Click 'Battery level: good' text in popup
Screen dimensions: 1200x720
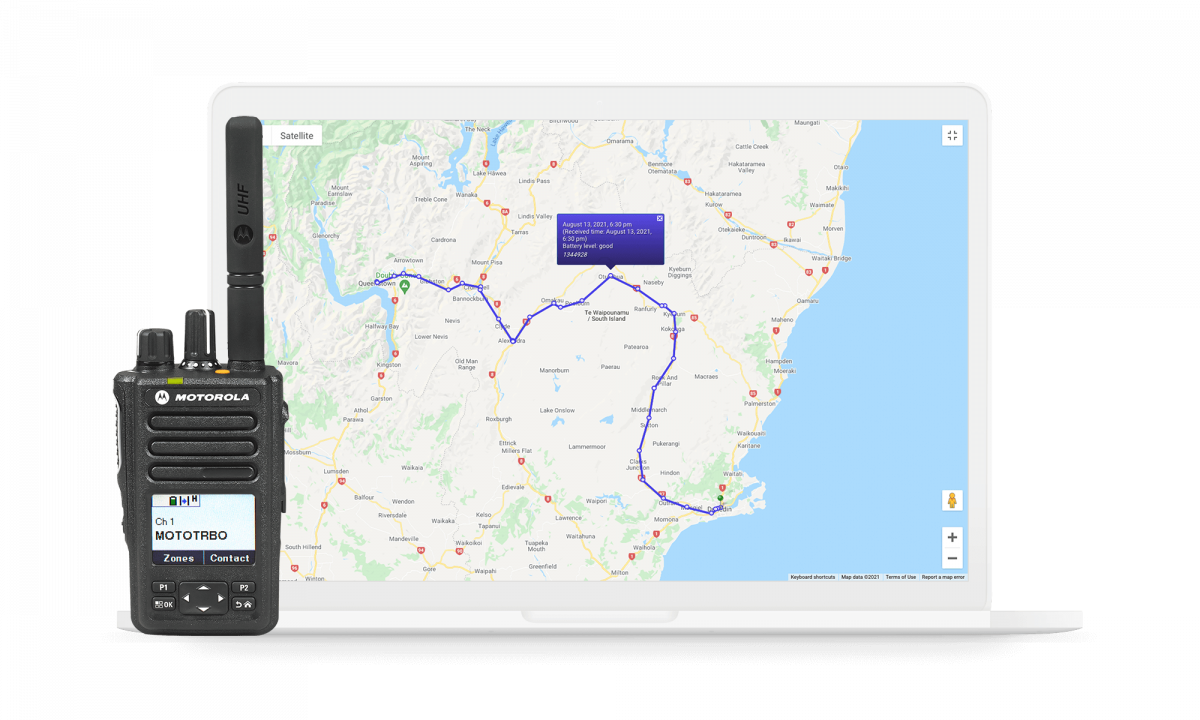pos(588,246)
